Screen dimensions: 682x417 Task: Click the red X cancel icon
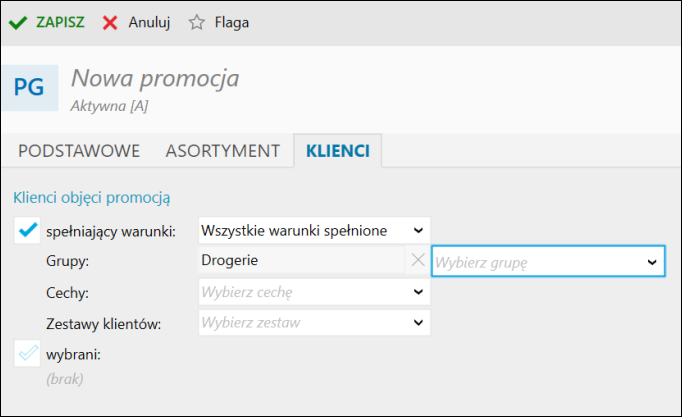pos(110,23)
